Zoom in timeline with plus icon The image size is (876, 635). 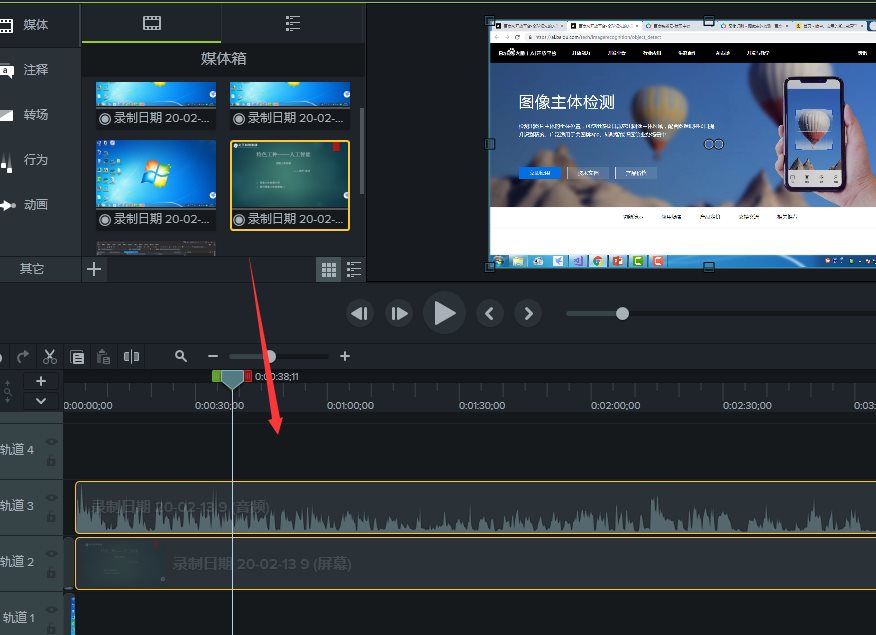pyautogui.click(x=345, y=356)
